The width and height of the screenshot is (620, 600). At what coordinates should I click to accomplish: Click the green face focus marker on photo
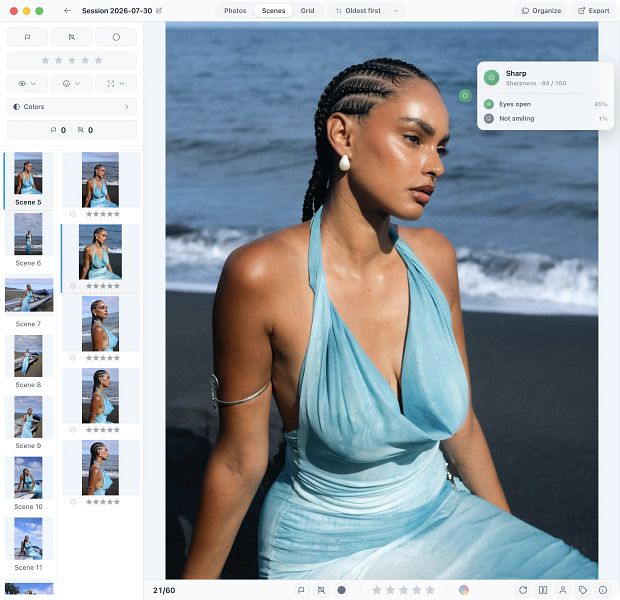pyautogui.click(x=465, y=95)
